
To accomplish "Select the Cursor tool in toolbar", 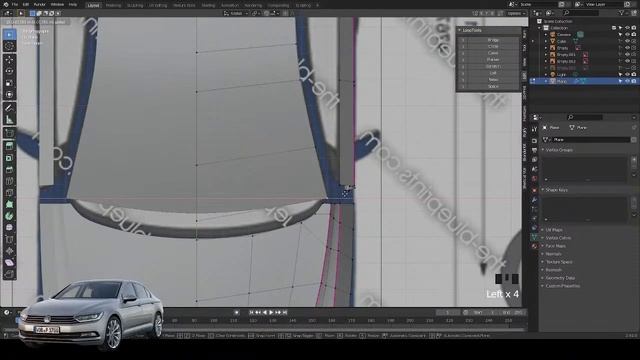I will (9, 46).
